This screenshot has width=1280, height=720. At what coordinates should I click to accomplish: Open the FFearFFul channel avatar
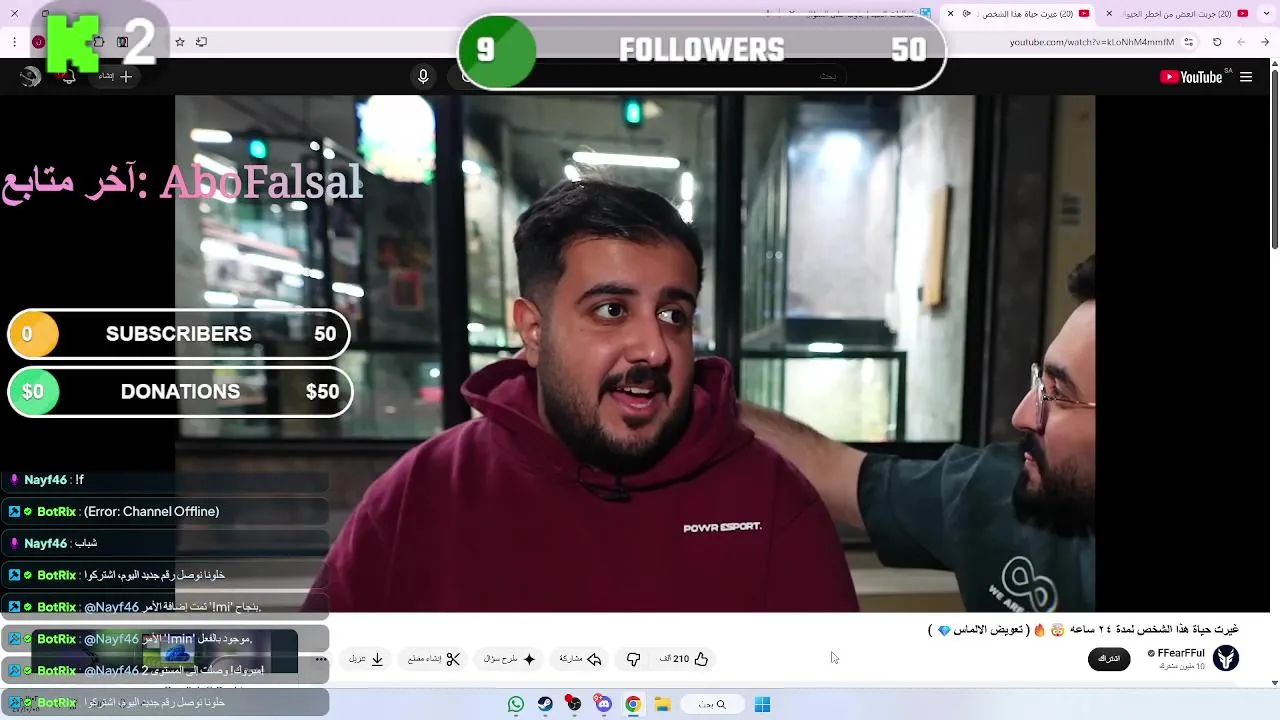1226,657
